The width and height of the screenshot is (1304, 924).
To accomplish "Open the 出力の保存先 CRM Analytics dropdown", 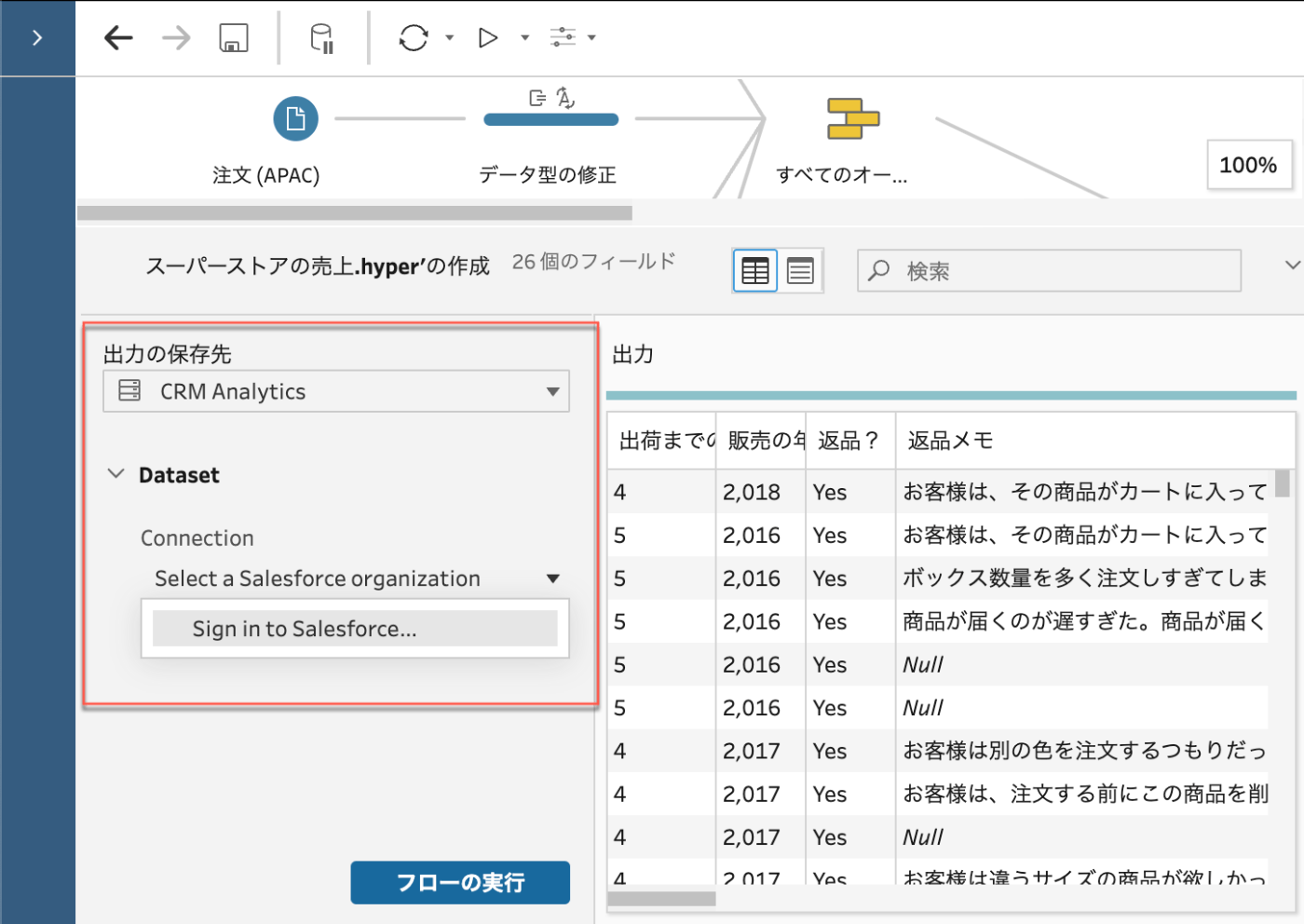I will 336,391.
